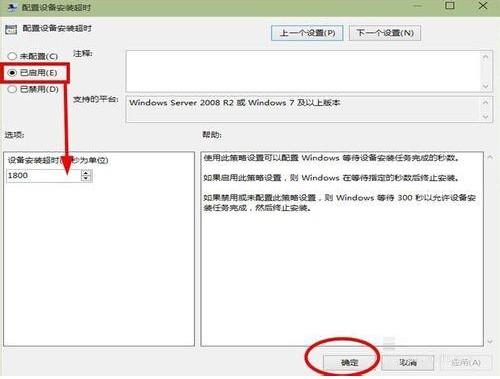Screen dimensions: 500x379
Task: Click up arrow of comment box scrollbar
Action: [486, 57]
